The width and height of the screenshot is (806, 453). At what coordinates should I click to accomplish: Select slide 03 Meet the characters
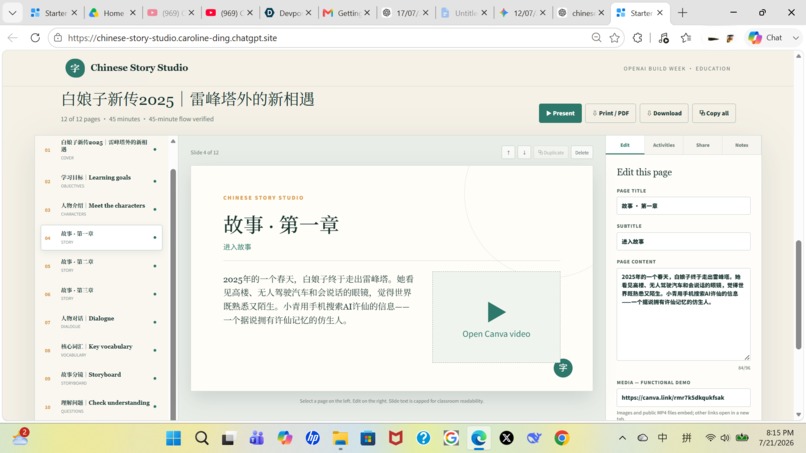(x=102, y=209)
